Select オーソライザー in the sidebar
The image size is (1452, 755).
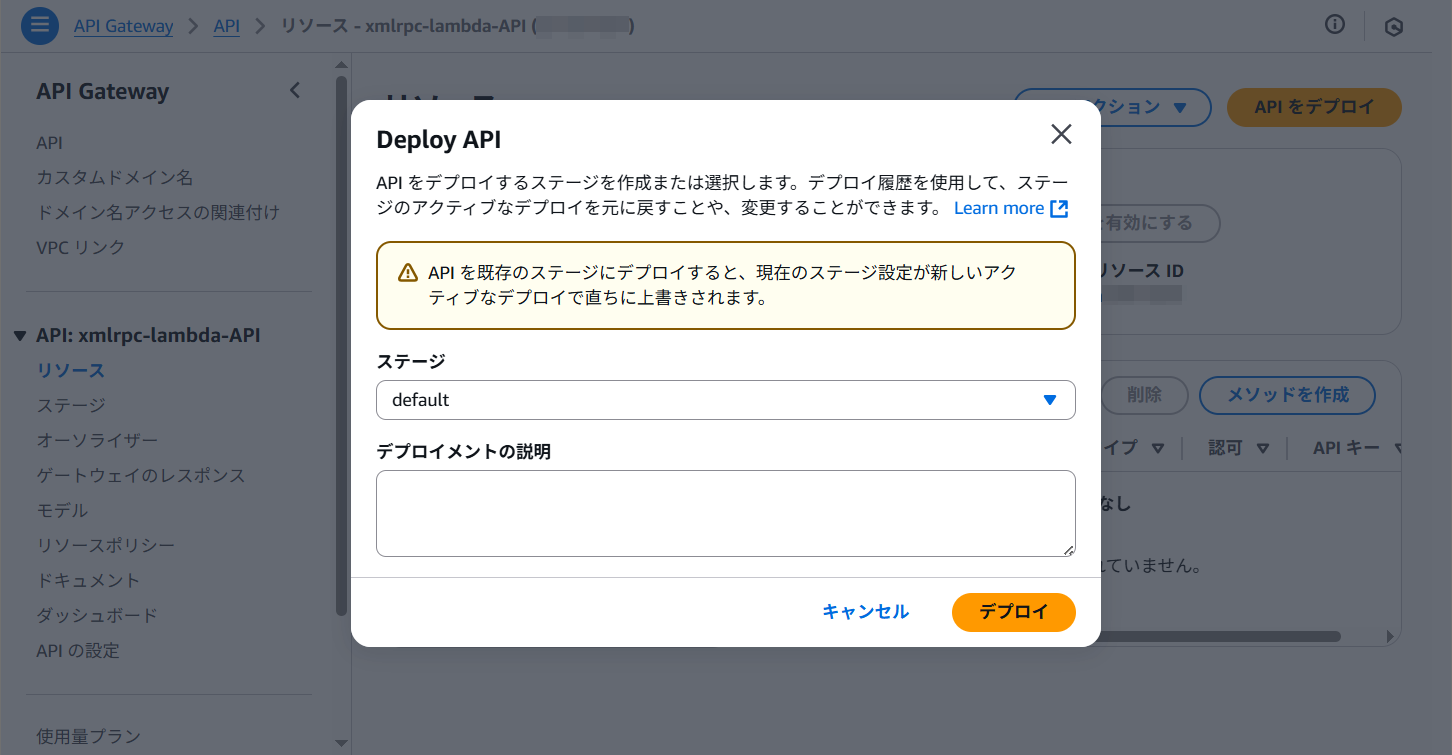click(97, 440)
